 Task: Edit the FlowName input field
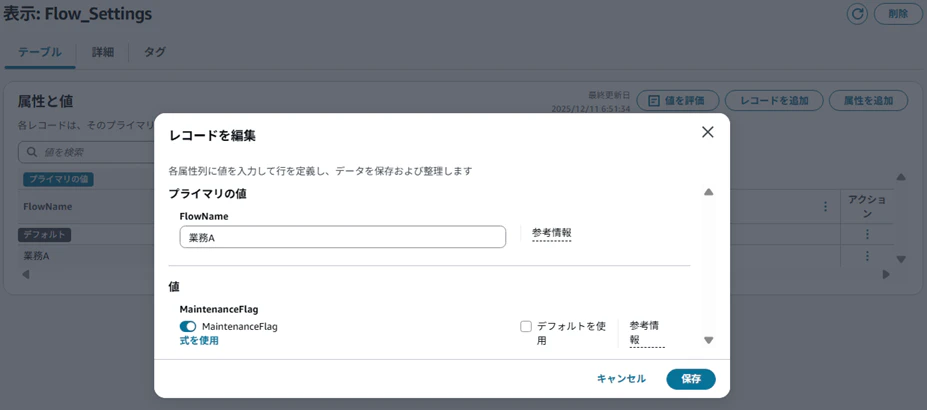342,237
